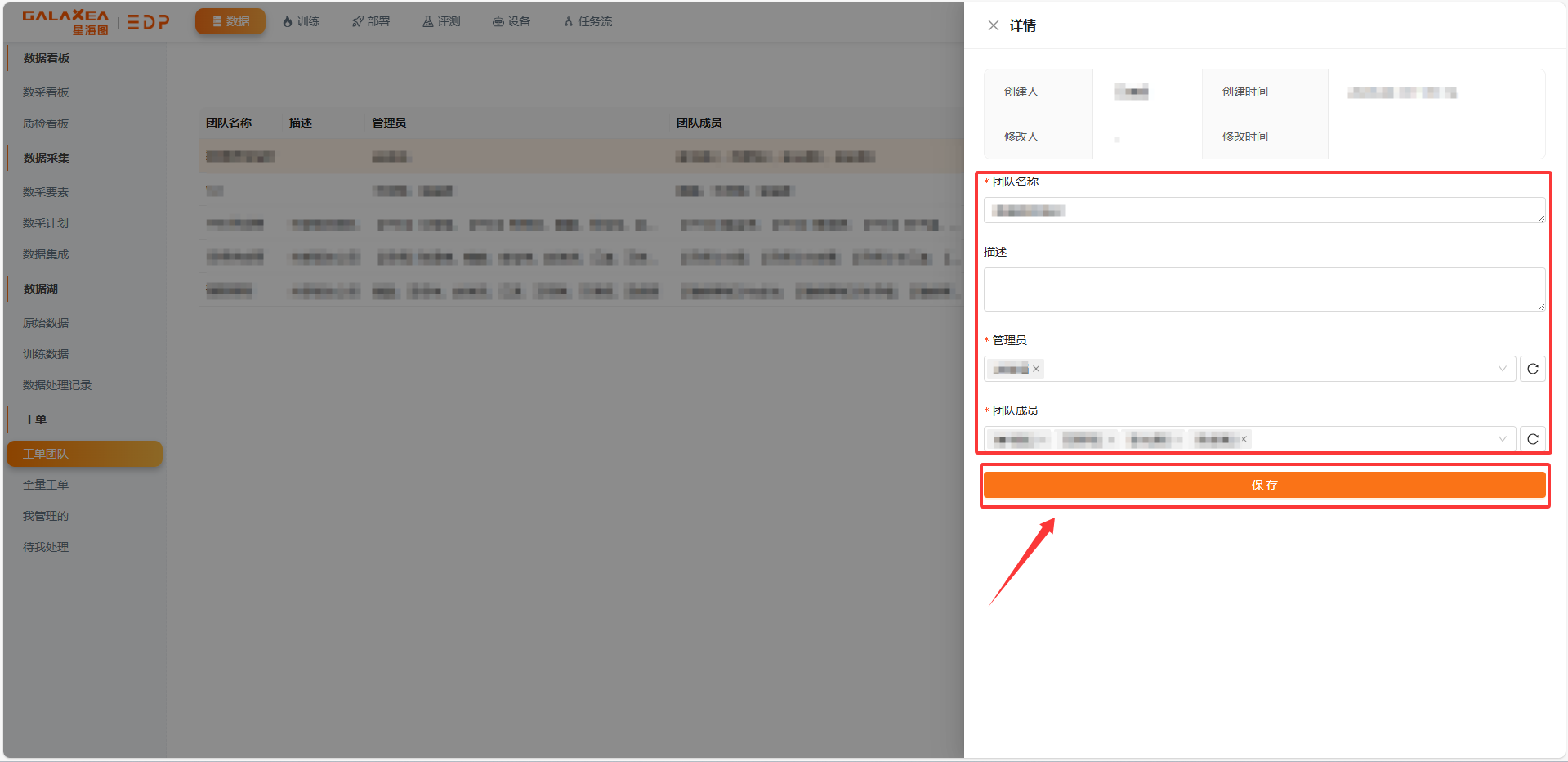Open 数采看板 in the sidebar
Screen dimensions: 1568x762
point(46,92)
